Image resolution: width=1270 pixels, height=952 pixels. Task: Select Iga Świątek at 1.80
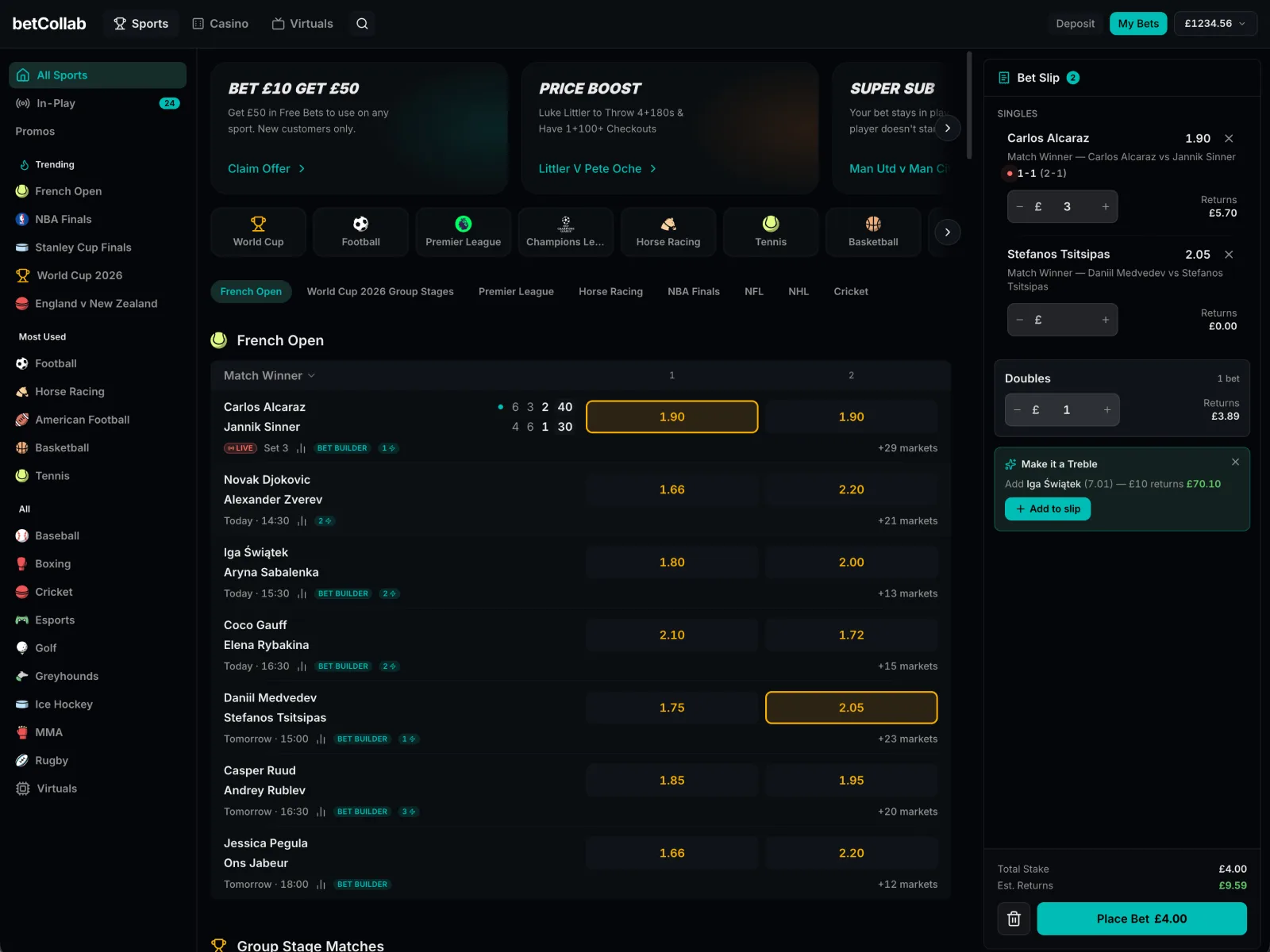[x=672, y=562]
